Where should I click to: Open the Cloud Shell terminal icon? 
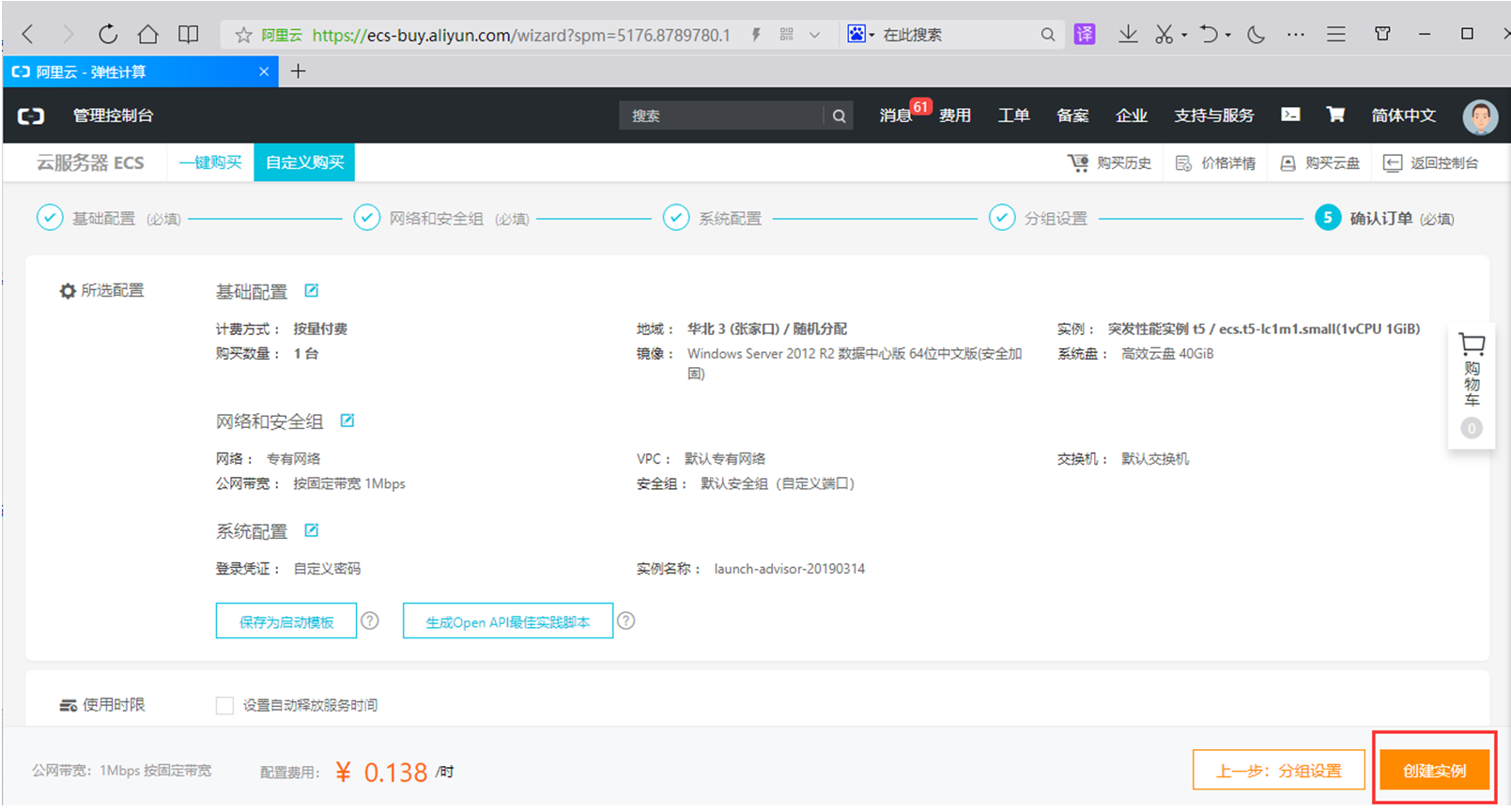(x=1290, y=115)
